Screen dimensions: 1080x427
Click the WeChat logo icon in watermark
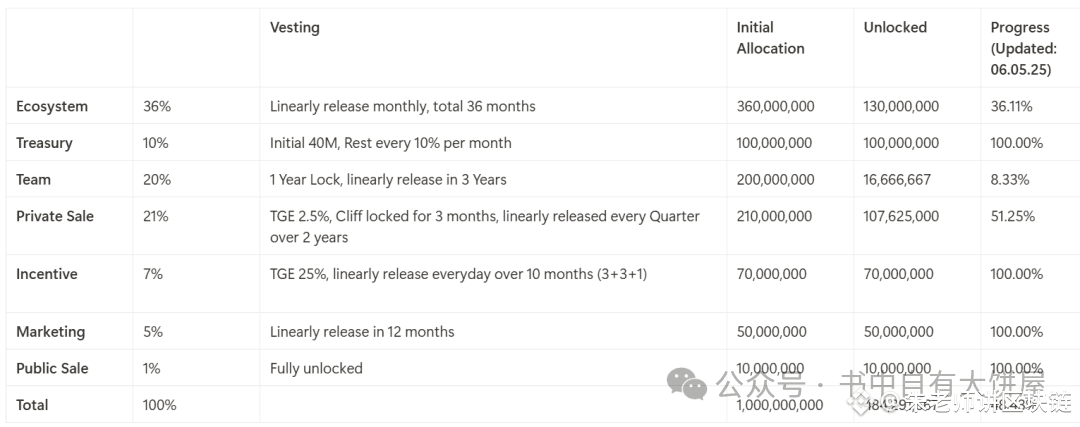686,384
